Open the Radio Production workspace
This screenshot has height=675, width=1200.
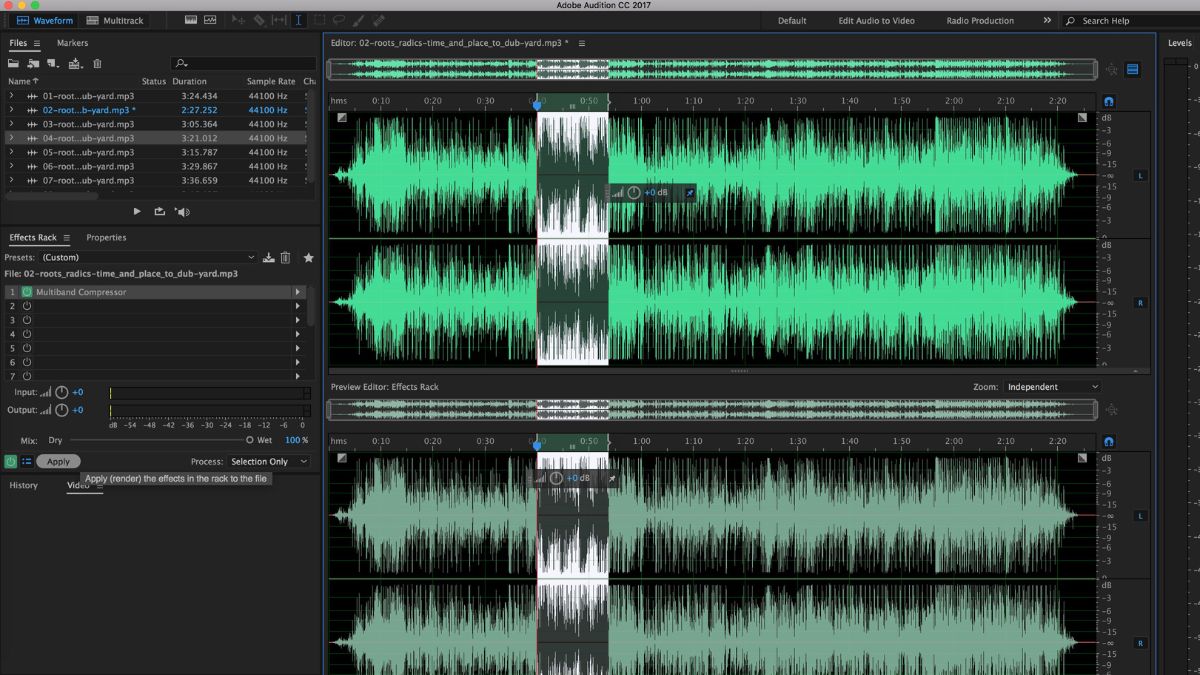coord(980,20)
